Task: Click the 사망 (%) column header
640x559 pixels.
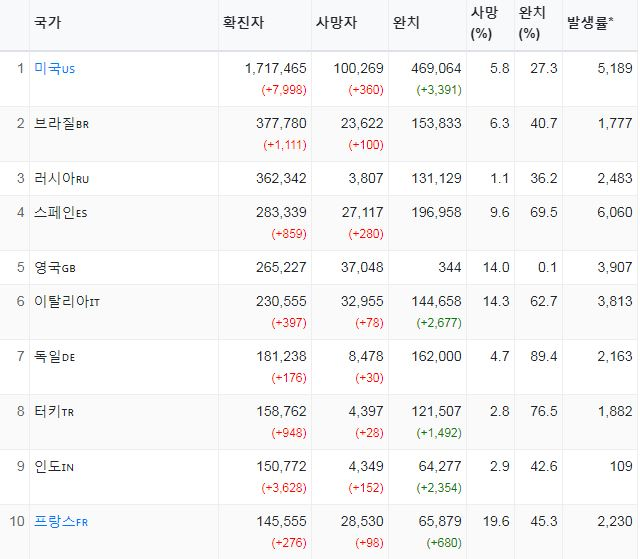Action: (484, 22)
